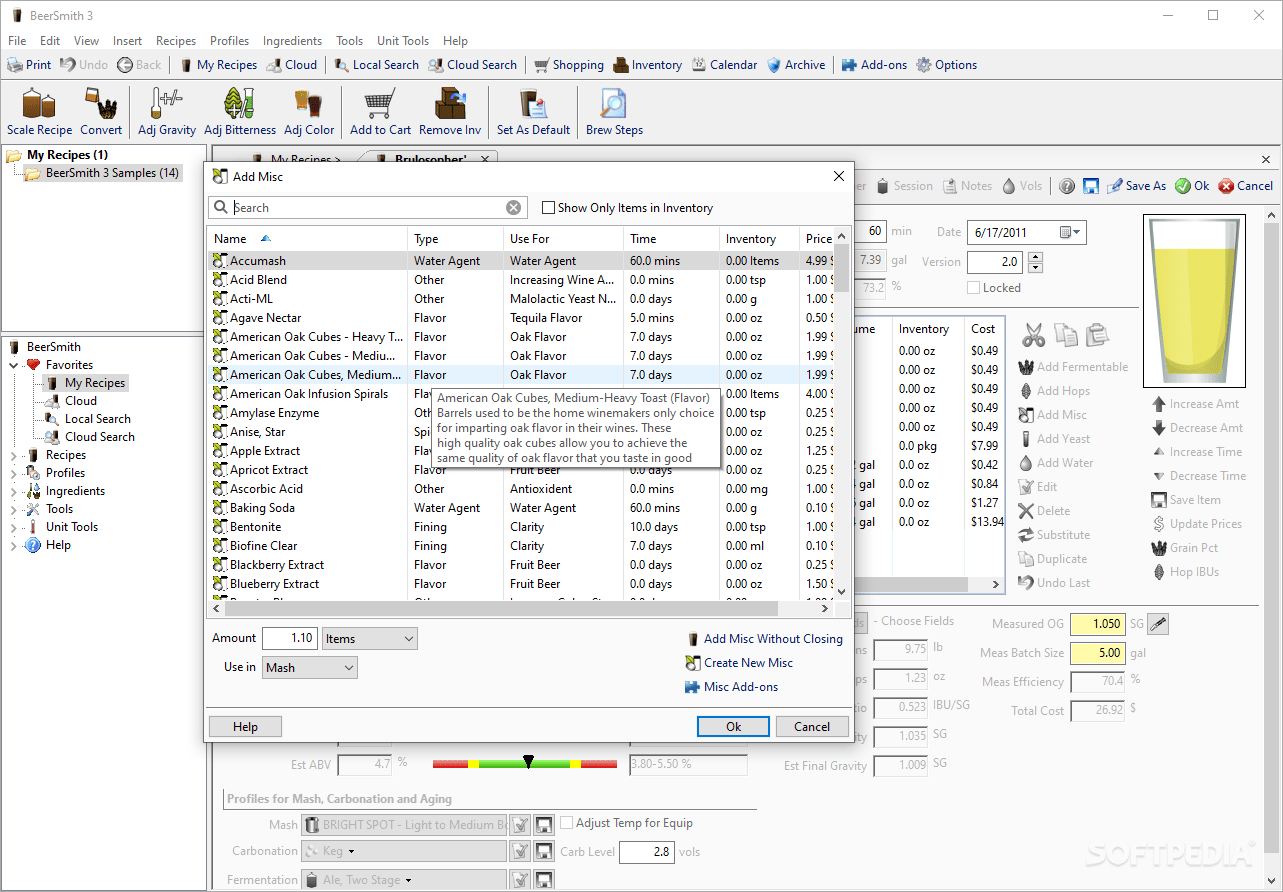
Task: Sort the misc list by the Type column
Action: (456, 239)
